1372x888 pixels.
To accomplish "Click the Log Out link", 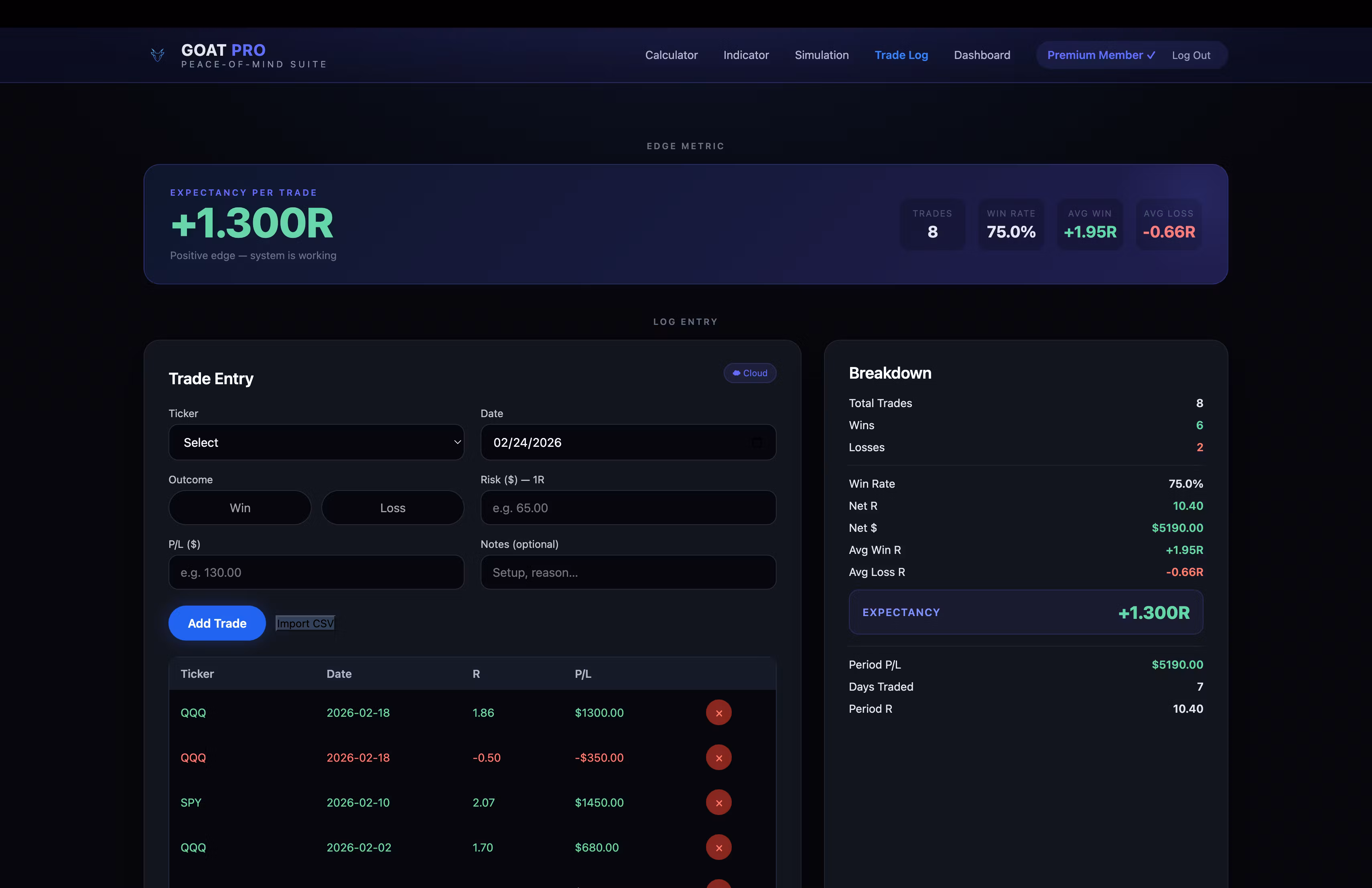I will coord(1191,55).
